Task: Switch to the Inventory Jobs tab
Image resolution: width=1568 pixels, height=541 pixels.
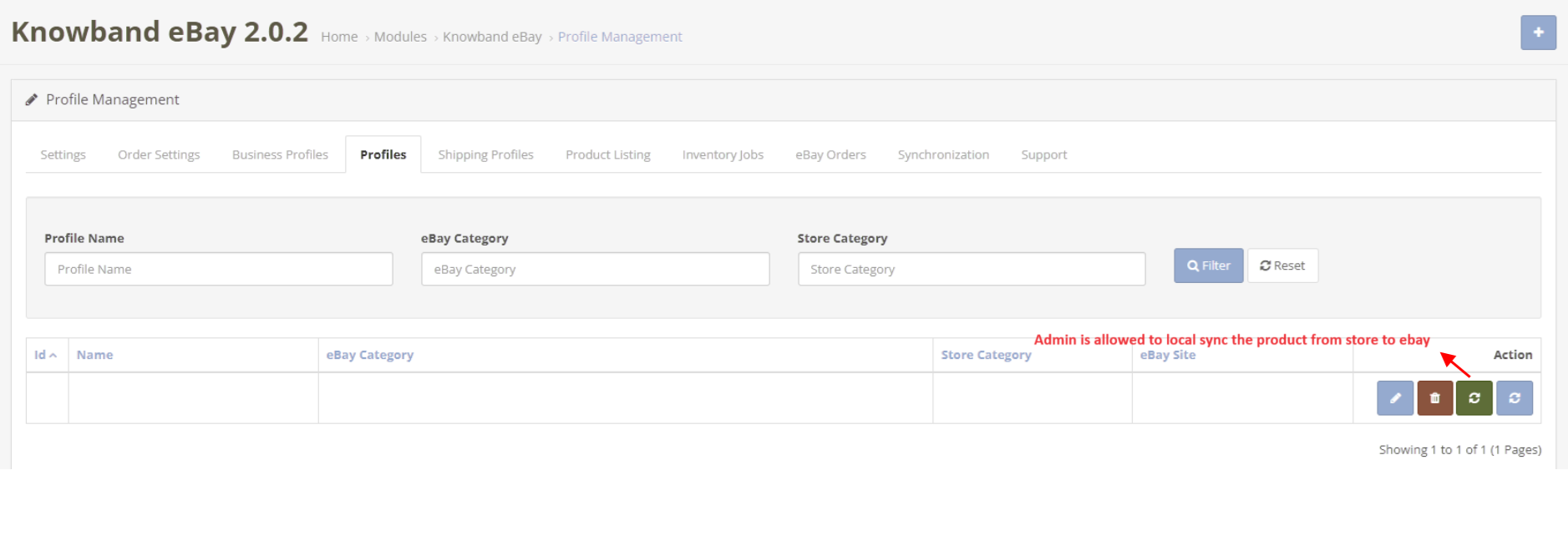Action: [x=723, y=154]
